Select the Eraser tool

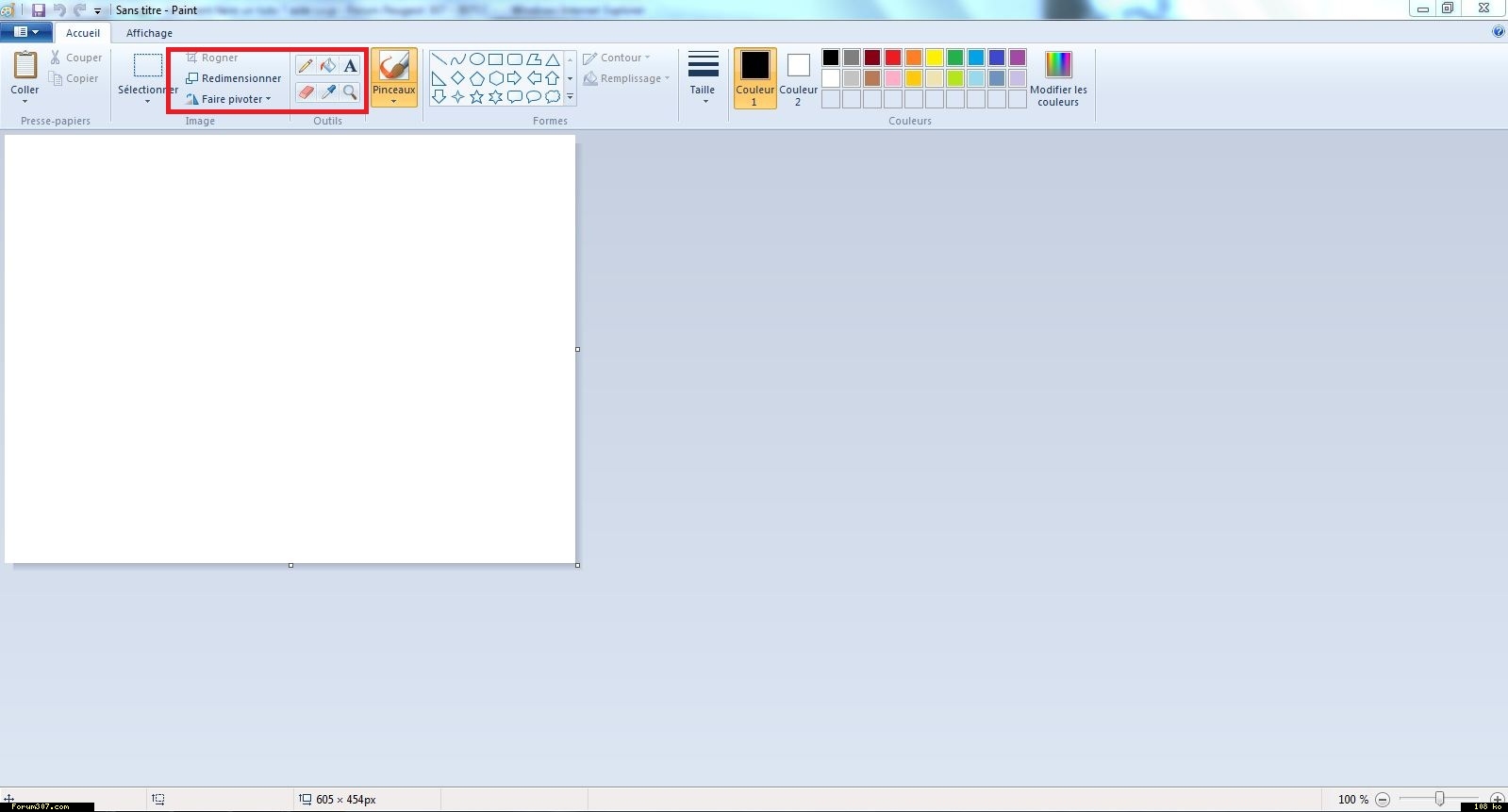click(x=306, y=92)
